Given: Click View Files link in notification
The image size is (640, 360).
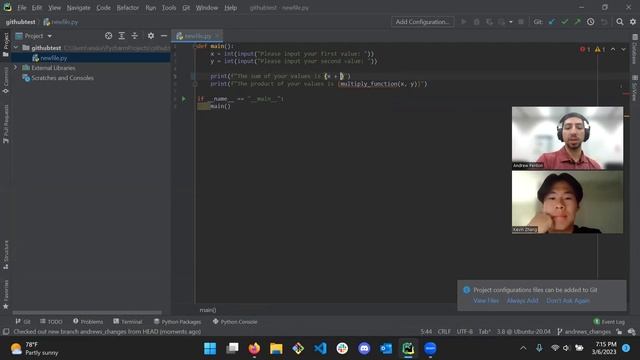Looking at the screenshot, I should pyautogui.click(x=486, y=300).
